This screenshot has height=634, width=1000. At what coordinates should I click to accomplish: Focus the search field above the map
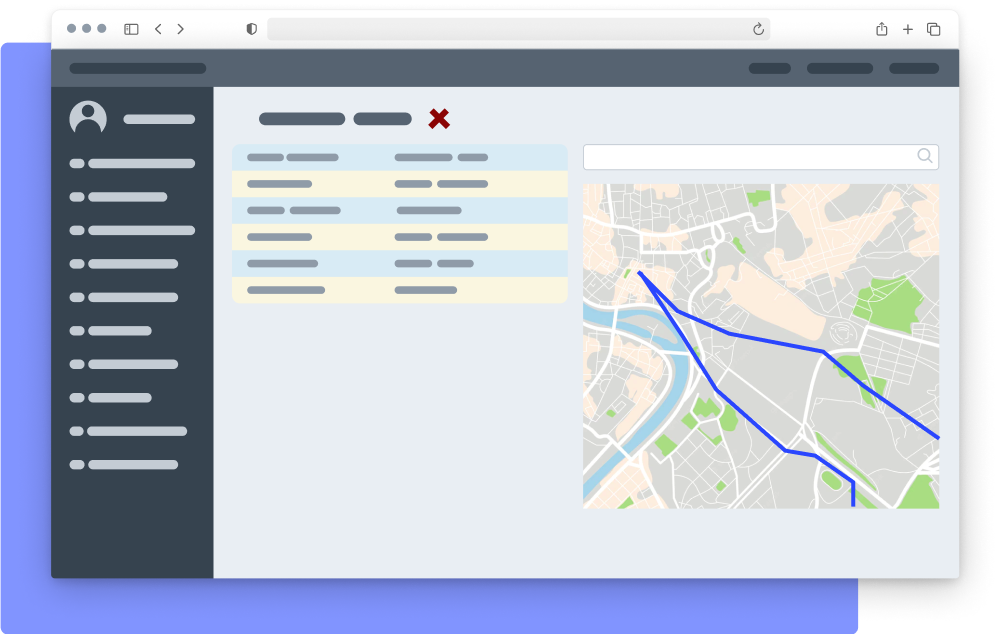750,157
